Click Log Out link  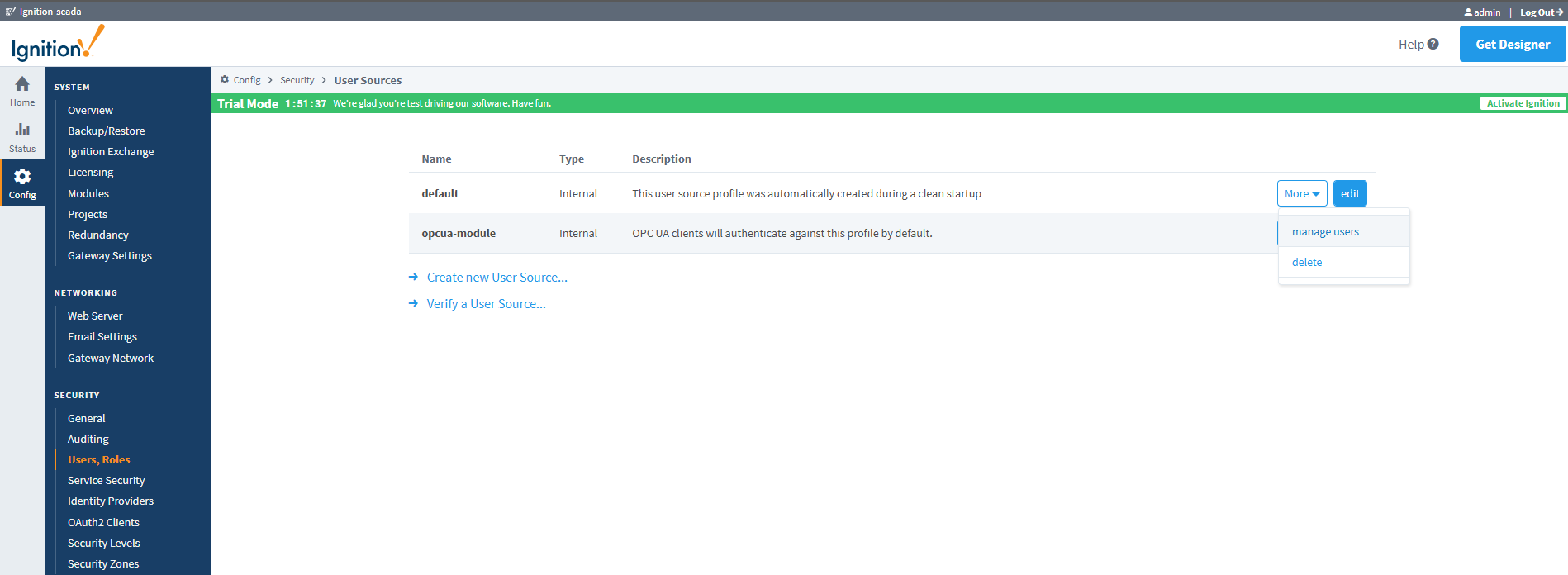[1541, 12]
